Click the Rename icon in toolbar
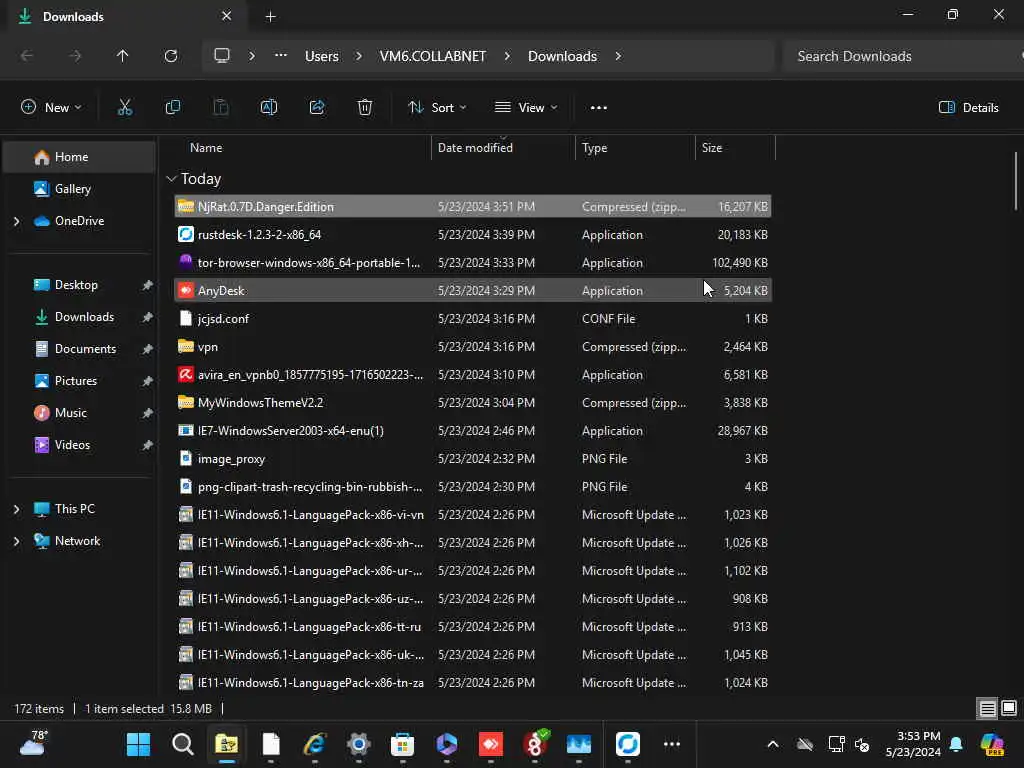 coord(269,108)
